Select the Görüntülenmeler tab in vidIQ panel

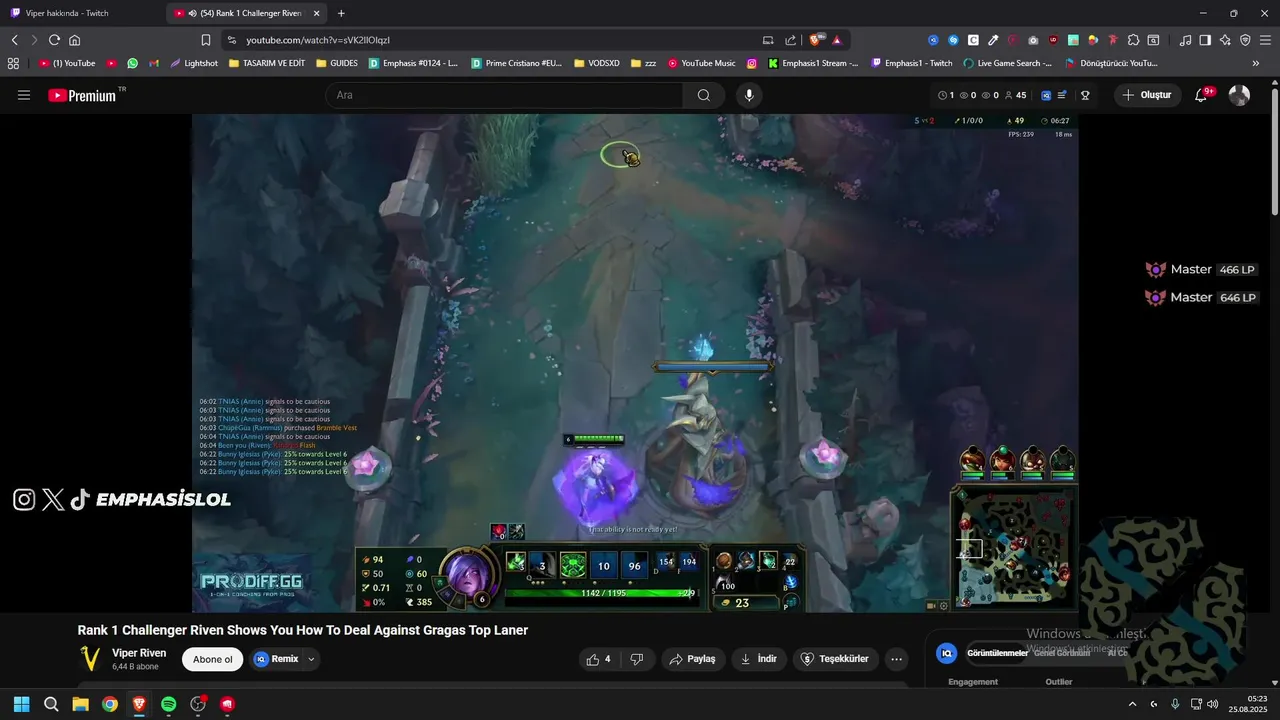point(997,653)
